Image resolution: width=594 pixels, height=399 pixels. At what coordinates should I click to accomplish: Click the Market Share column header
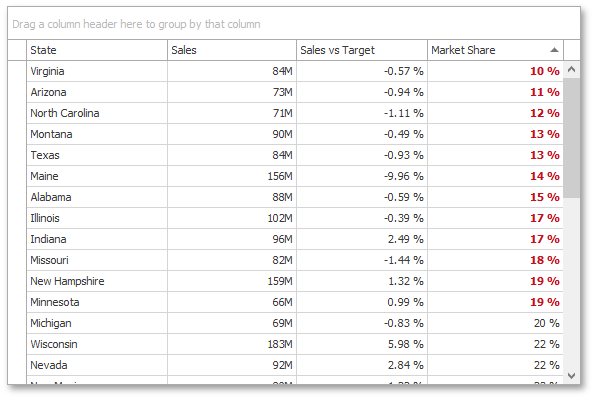496,50
